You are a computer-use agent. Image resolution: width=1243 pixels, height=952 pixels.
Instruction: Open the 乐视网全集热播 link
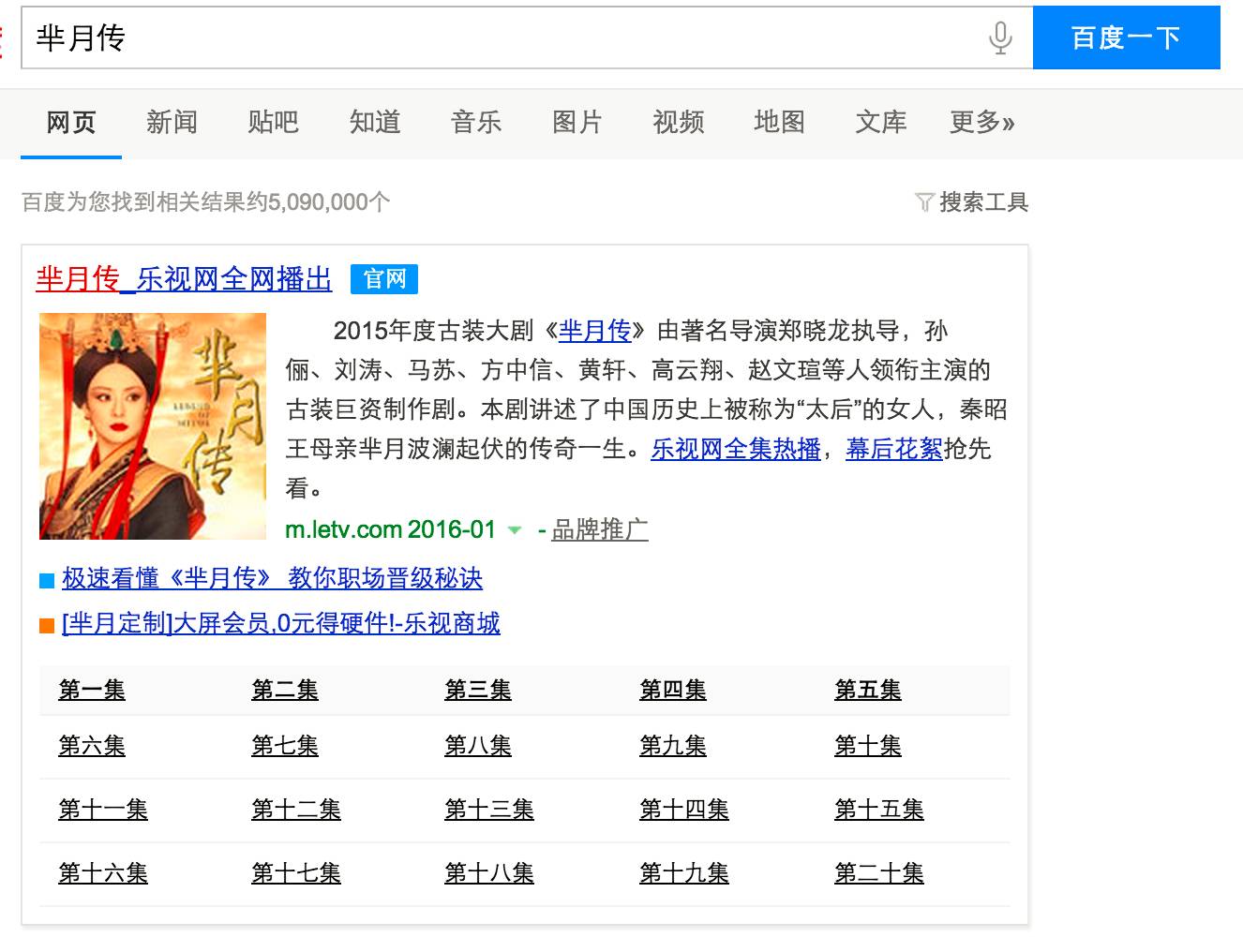736,449
